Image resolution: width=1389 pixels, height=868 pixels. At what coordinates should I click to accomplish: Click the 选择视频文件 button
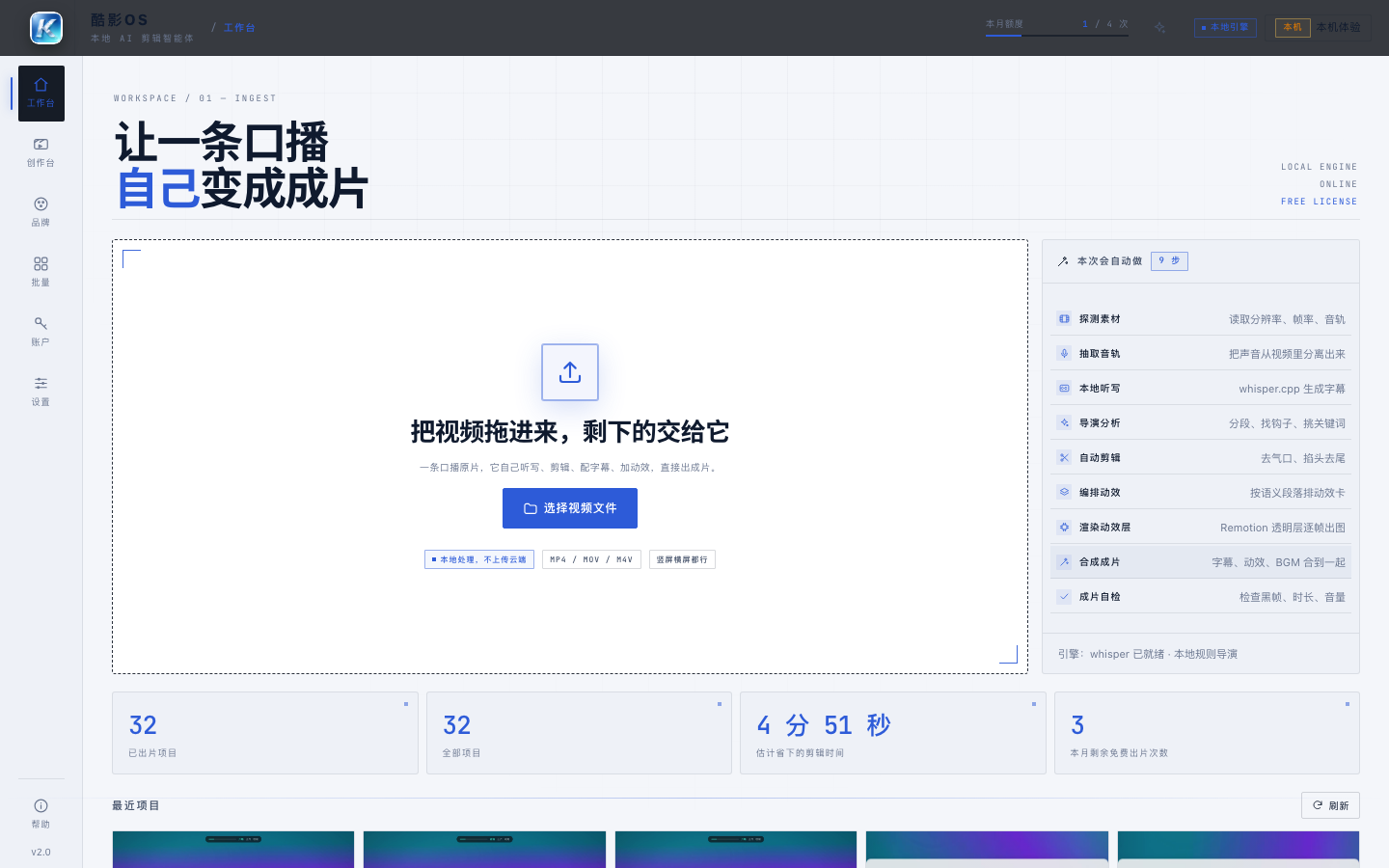point(570,508)
